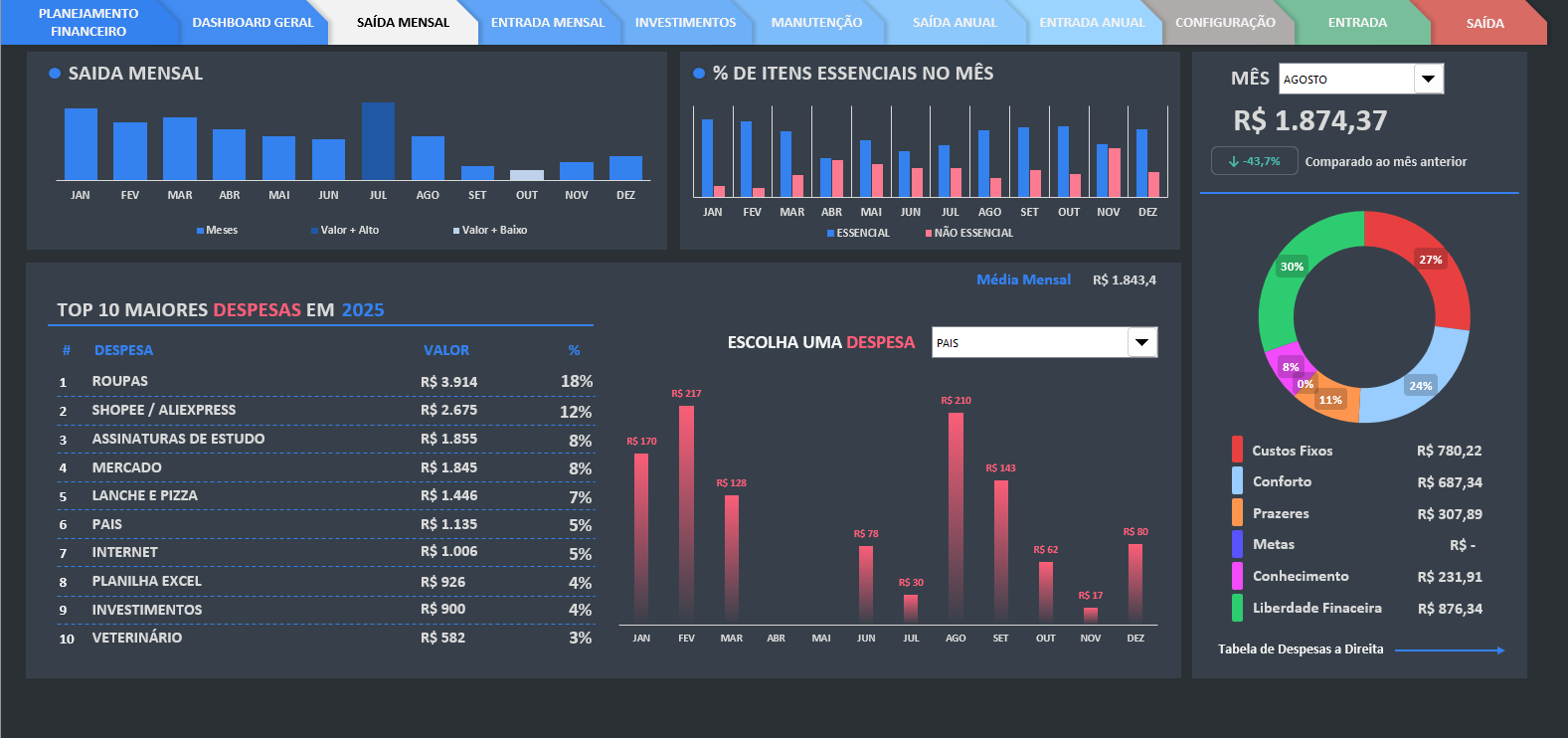Click the green Liberdade Finaceira legend swatch
Image resolution: width=1568 pixels, height=738 pixels.
click(x=1237, y=608)
